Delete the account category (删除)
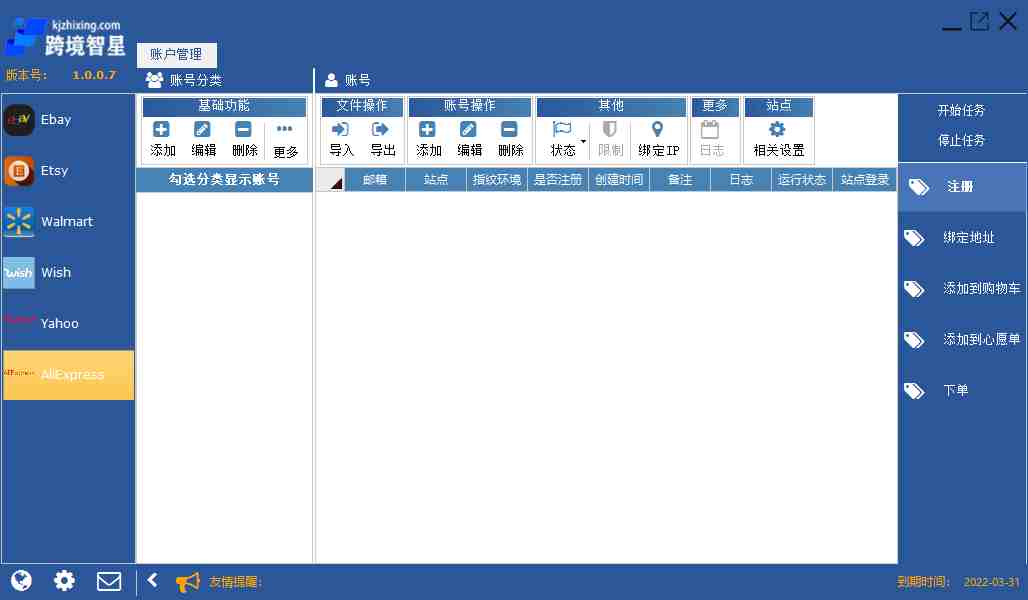 point(245,139)
